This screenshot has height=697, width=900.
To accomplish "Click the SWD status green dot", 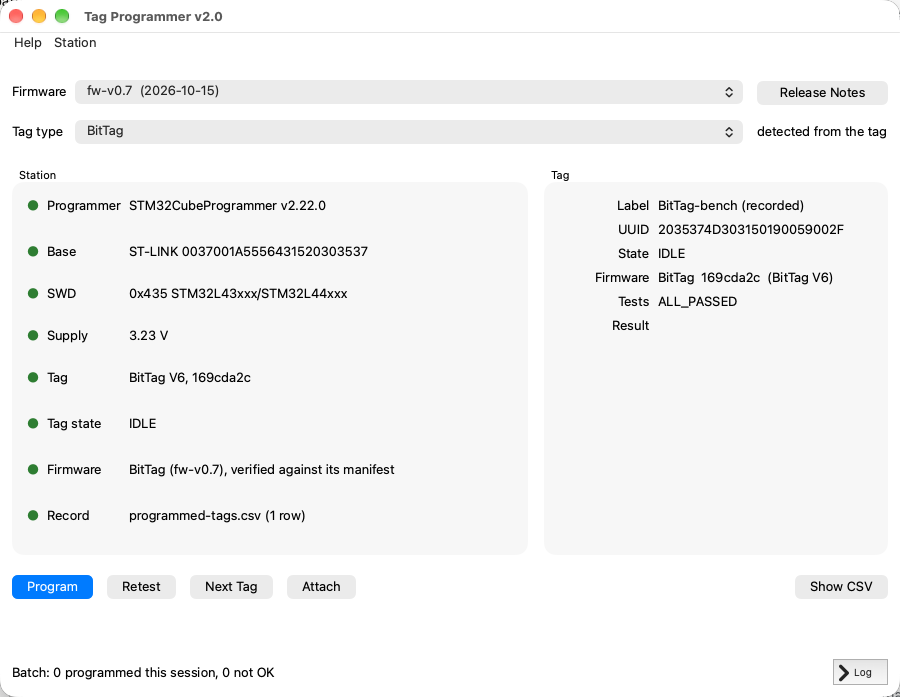I will click(33, 293).
